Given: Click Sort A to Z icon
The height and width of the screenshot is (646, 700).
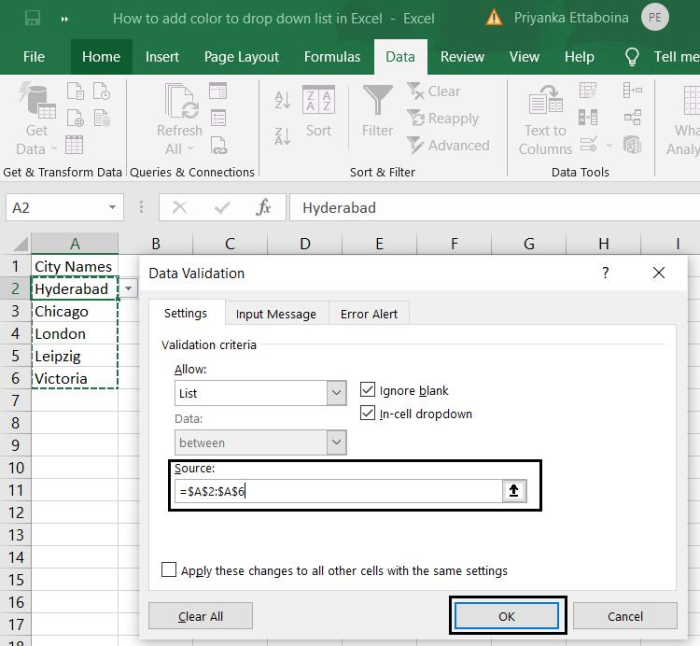Looking at the screenshot, I should point(282,100).
